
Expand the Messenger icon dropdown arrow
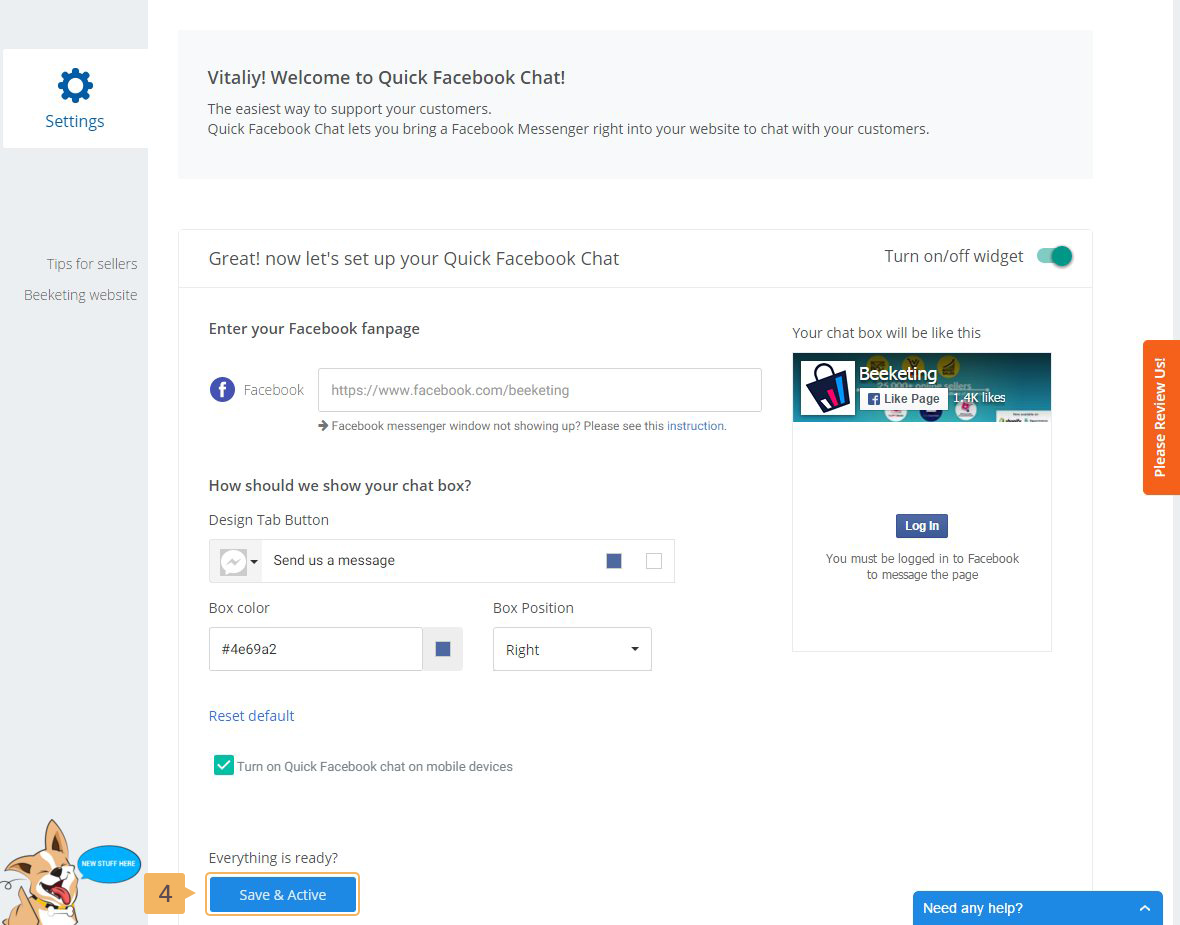[x=255, y=562]
